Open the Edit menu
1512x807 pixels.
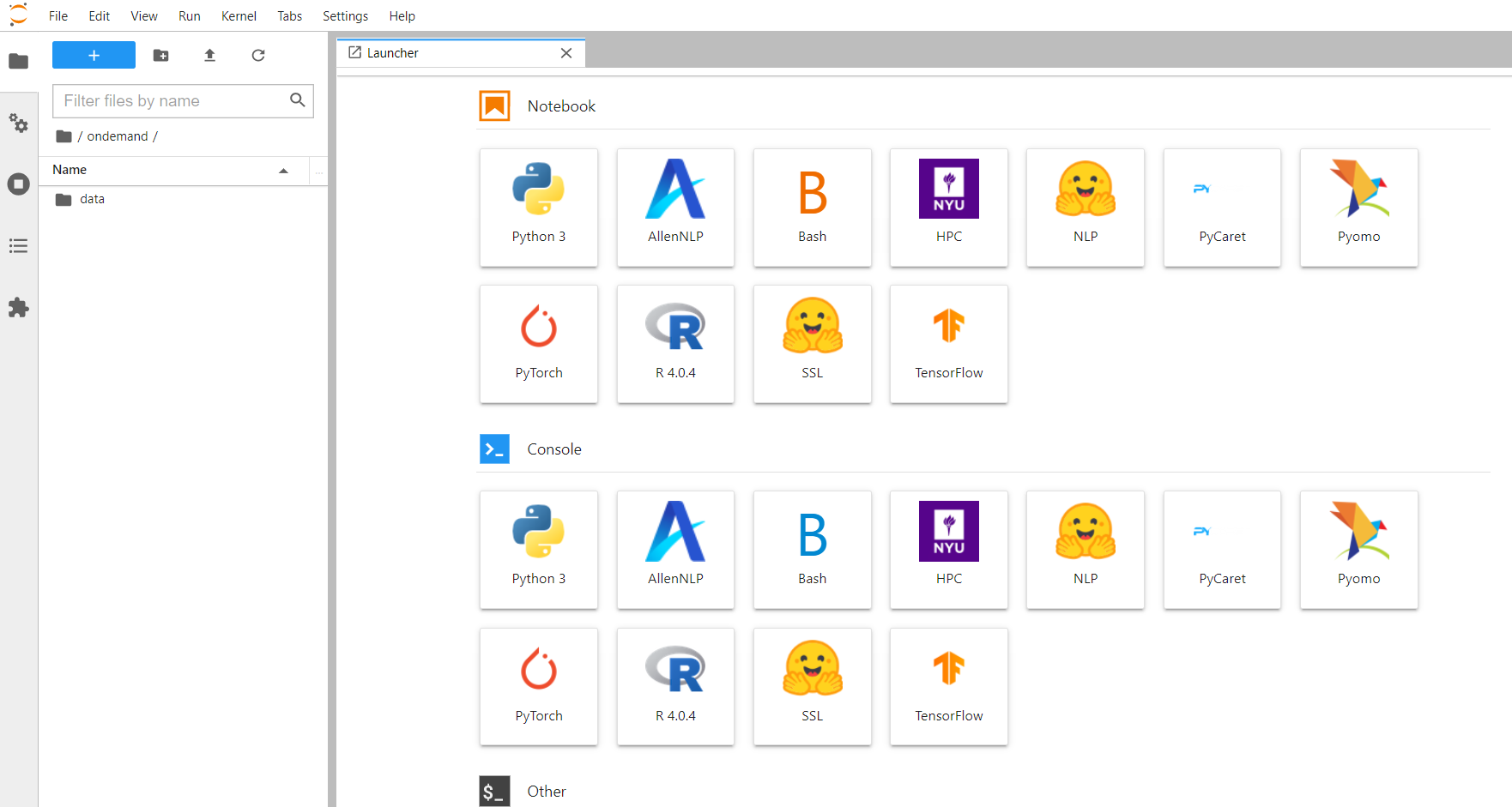pos(100,15)
